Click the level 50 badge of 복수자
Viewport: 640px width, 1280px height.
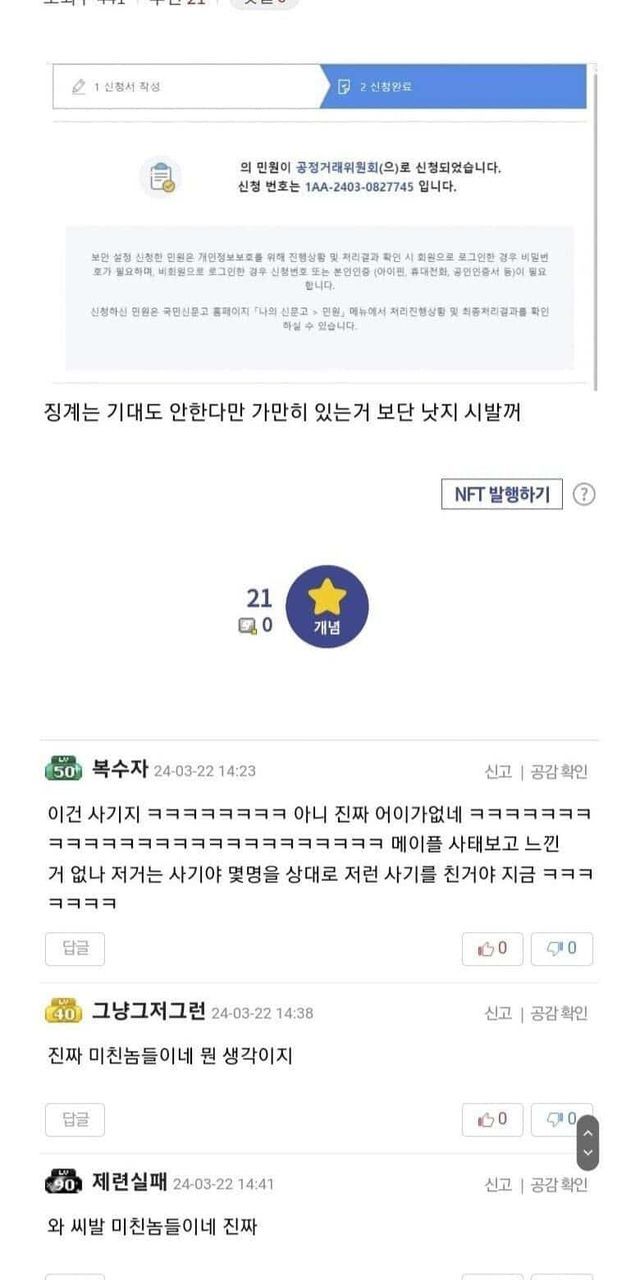(x=64, y=770)
